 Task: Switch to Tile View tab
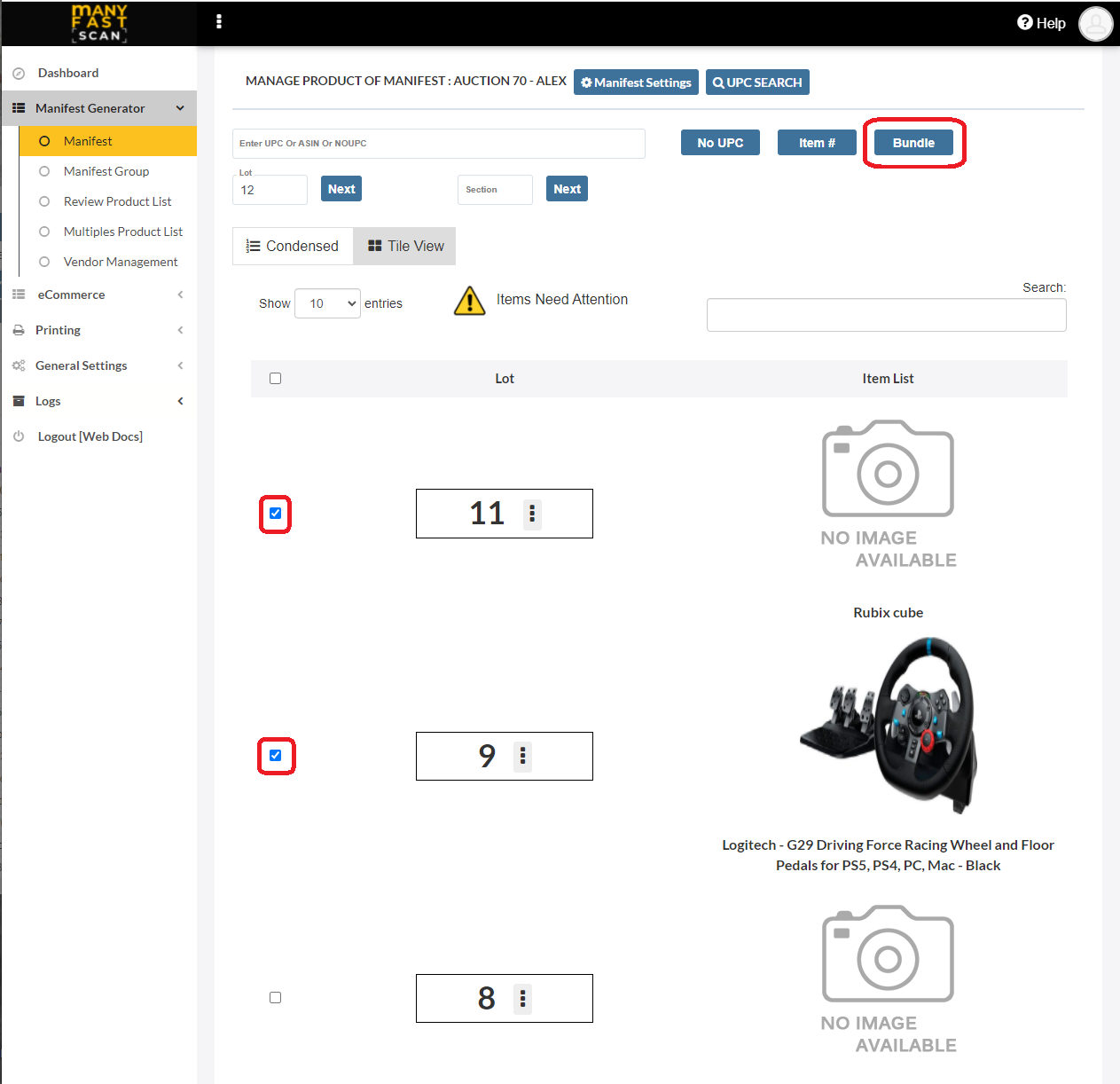[405, 246]
